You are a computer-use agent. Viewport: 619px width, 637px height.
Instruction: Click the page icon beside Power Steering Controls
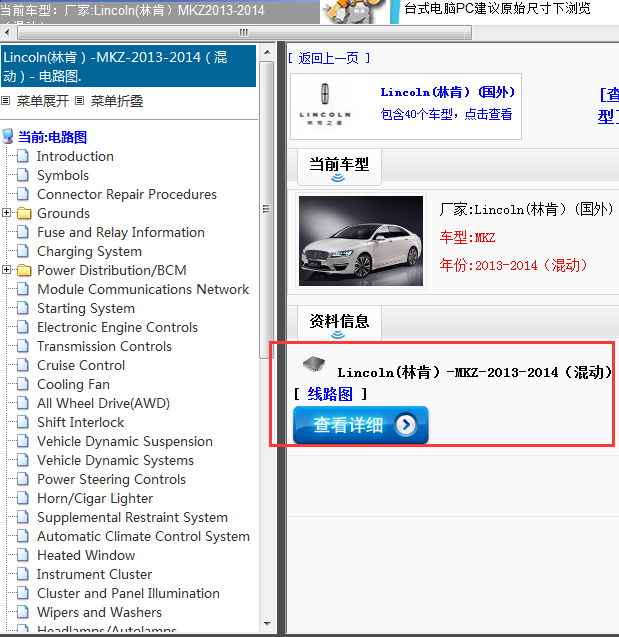23,479
